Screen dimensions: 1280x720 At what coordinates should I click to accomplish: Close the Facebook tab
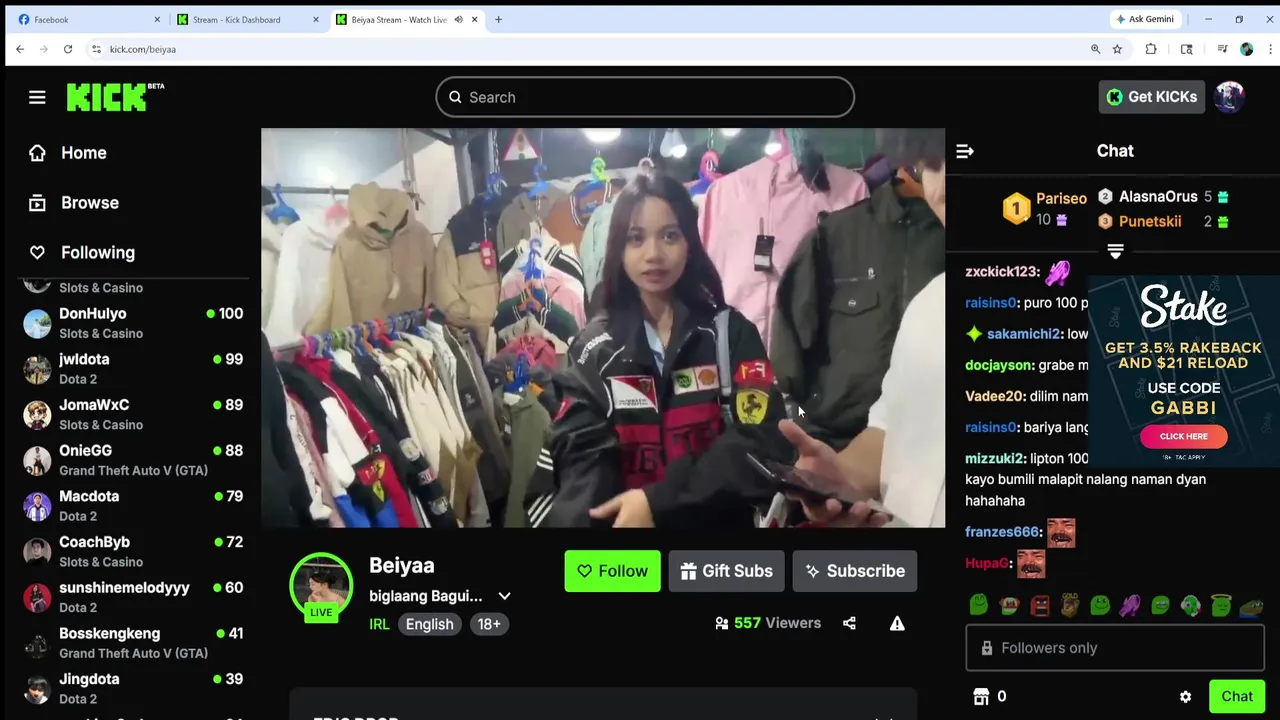157,19
